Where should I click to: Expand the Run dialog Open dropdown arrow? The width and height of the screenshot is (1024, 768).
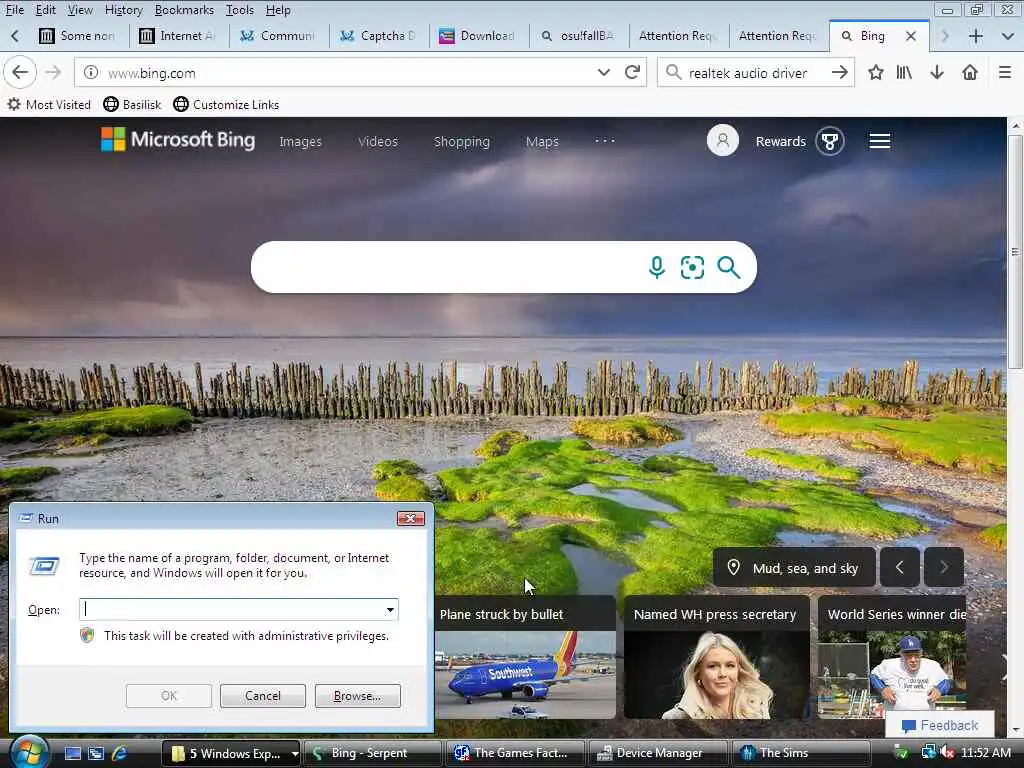(x=390, y=610)
